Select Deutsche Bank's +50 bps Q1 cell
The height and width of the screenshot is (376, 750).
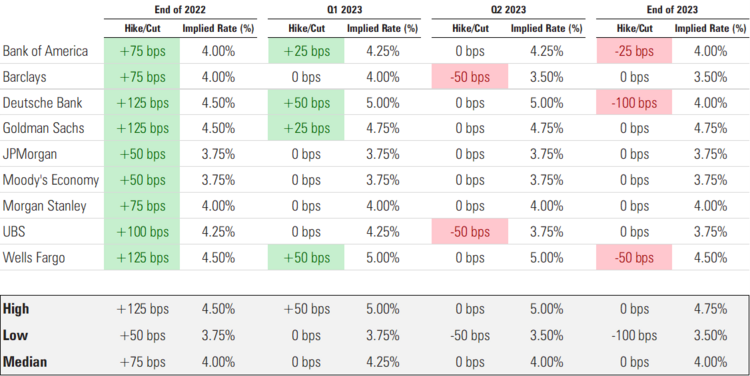tap(306, 102)
